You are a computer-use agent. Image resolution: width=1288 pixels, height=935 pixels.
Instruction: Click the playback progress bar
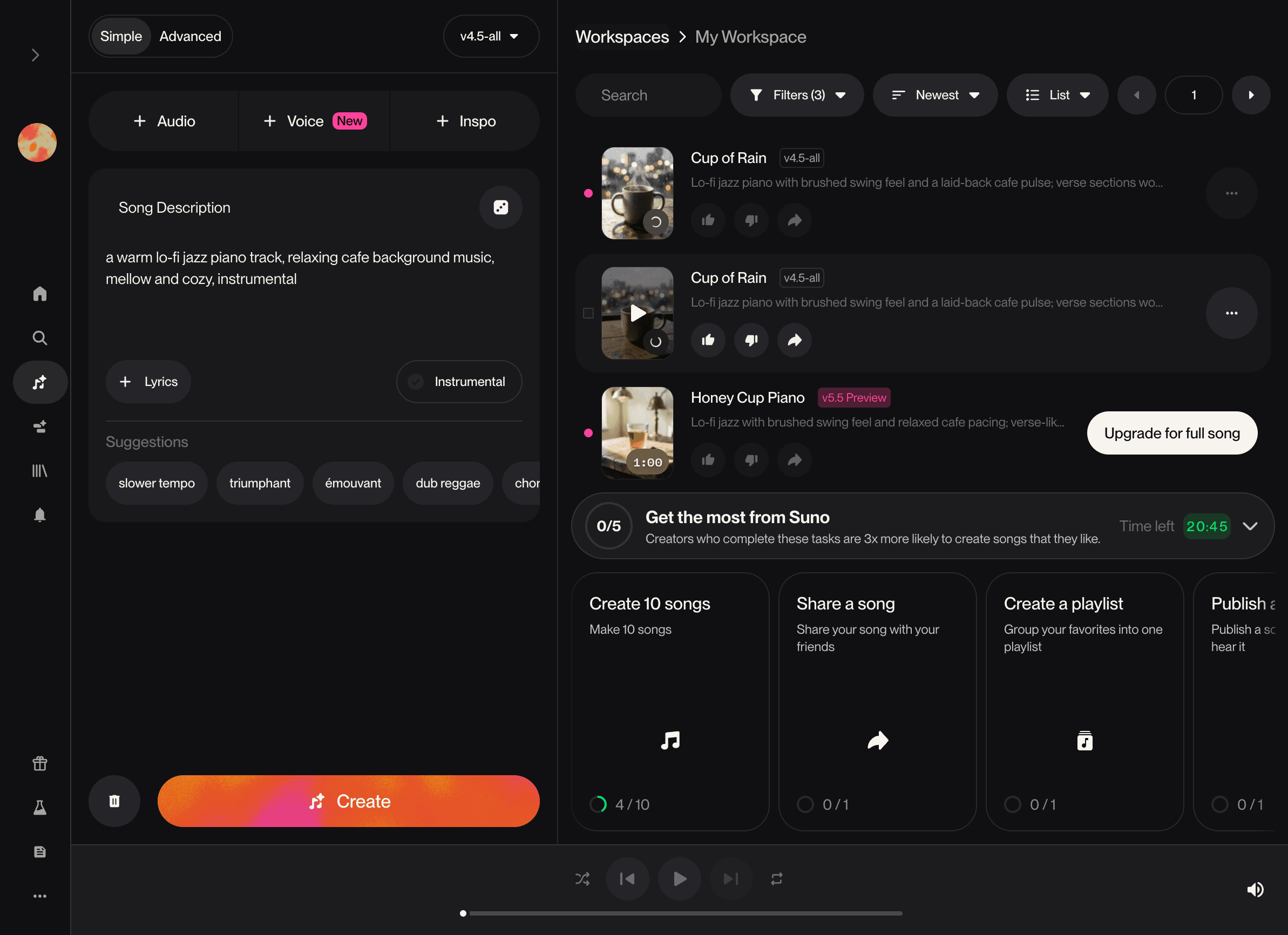pos(681,913)
